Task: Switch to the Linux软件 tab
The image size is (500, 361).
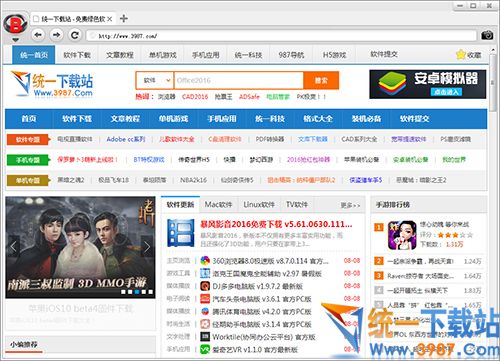Action: pyautogui.click(x=259, y=205)
